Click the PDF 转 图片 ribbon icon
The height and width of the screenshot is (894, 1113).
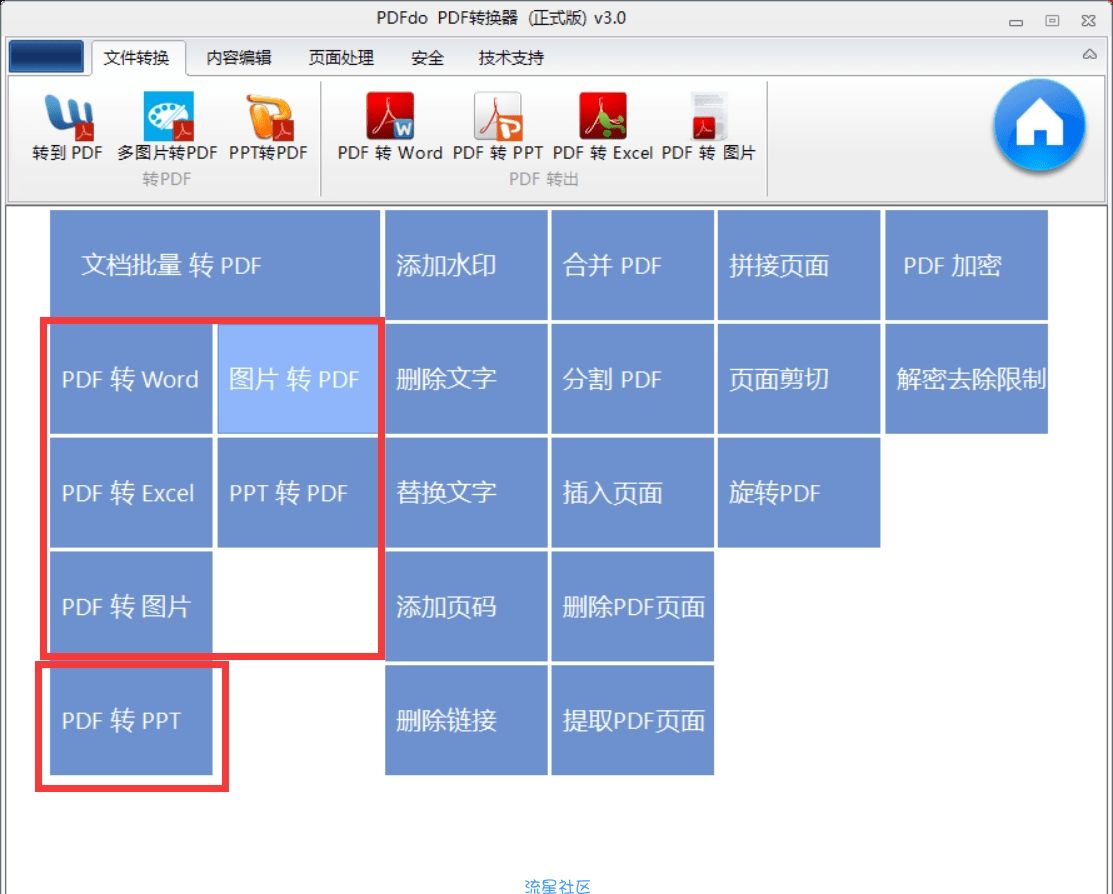(708, 128)
